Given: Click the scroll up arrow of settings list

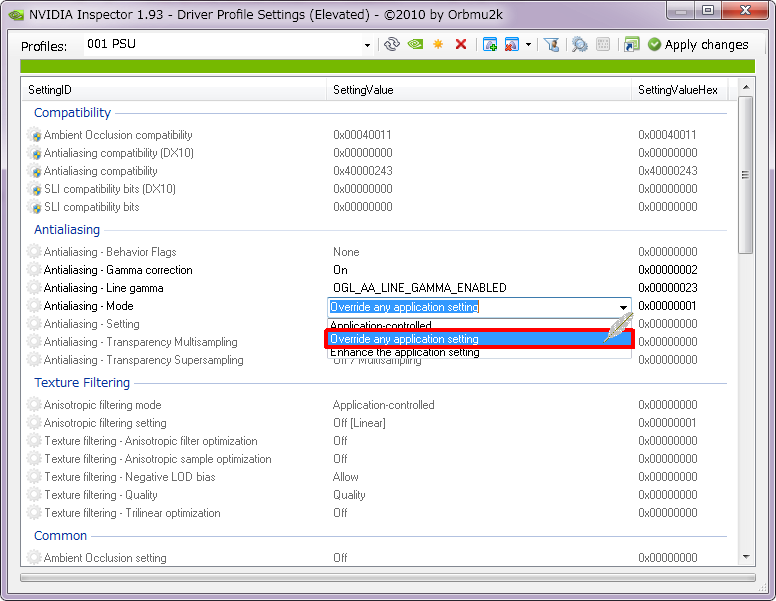Looking at the screenshot, I should (x=746, y=87).
